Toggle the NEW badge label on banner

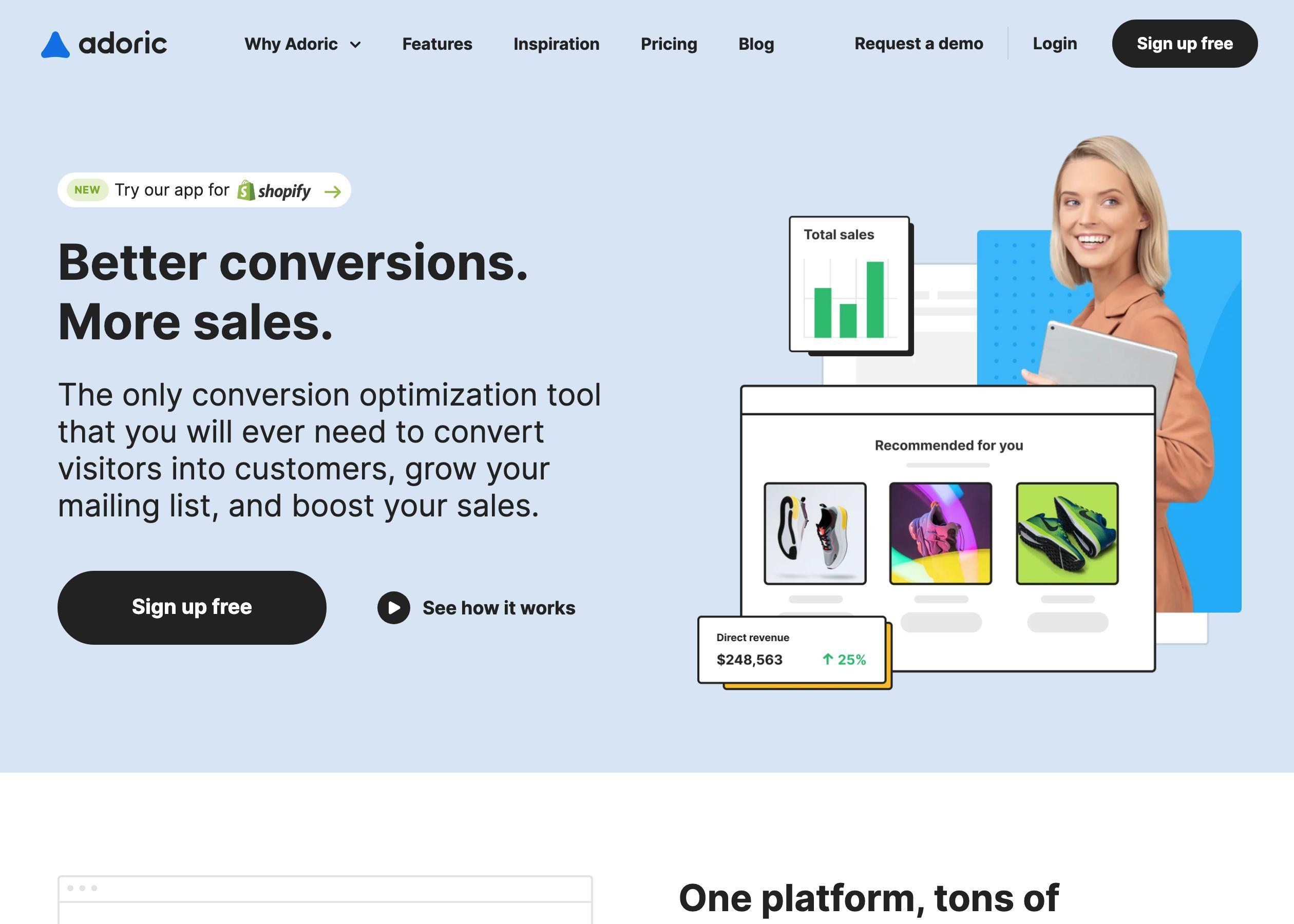coord(86,190)
